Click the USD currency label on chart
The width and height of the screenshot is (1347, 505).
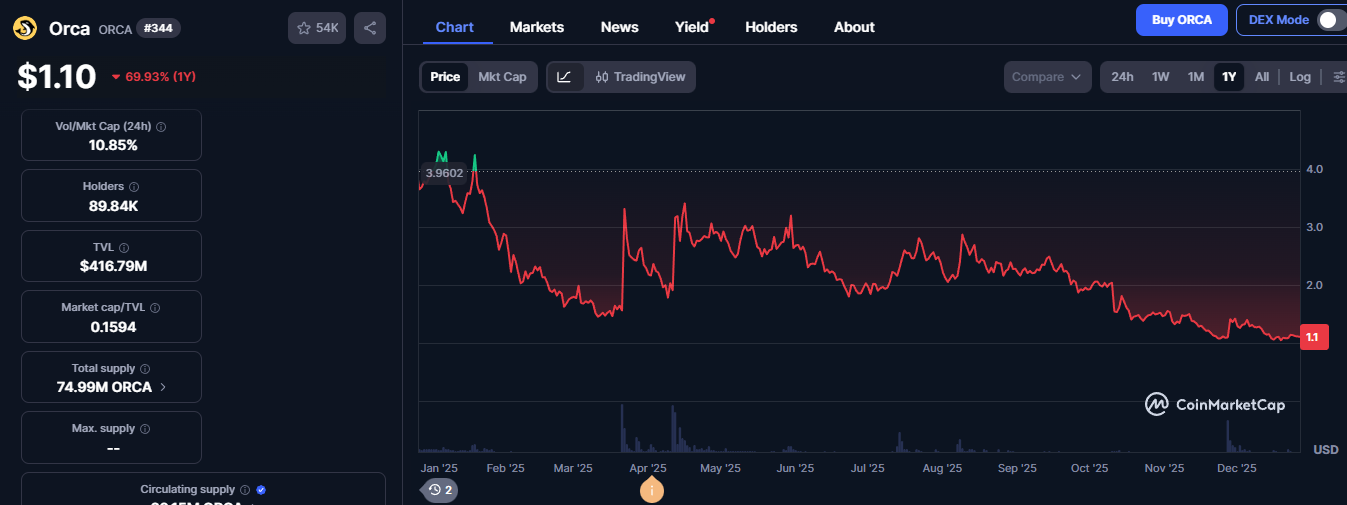(1326, 450)
